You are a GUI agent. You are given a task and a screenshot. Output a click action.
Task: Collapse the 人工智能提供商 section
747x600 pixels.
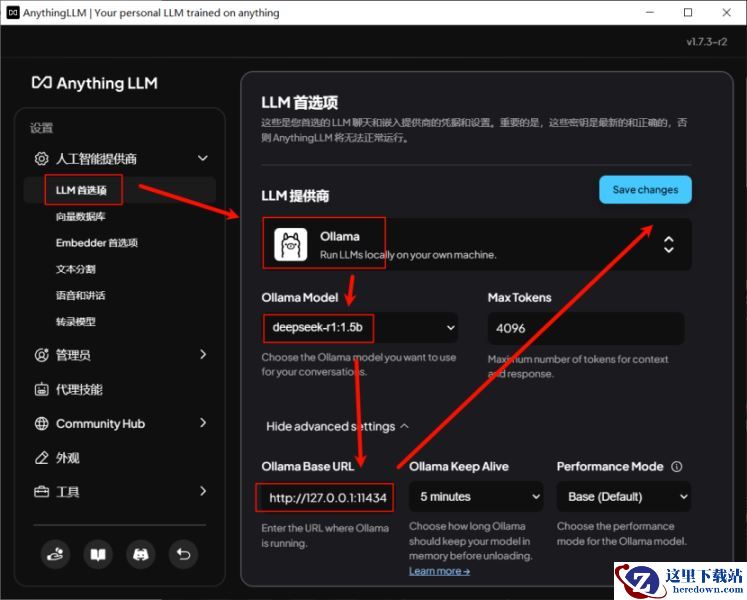[x=202, y=159]
